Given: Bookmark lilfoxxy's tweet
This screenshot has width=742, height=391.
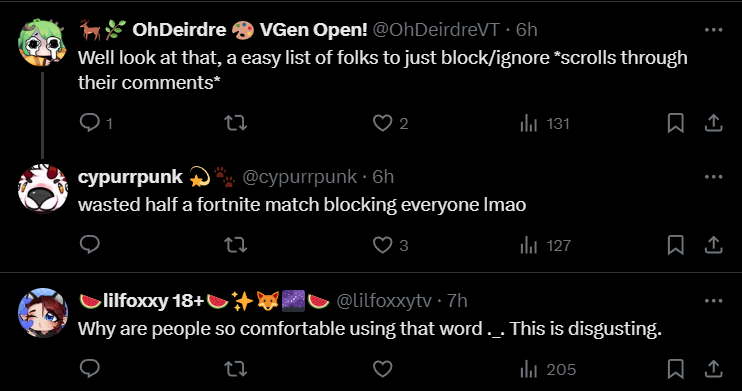Looking at the screenshot, I should [x=675, y=369].
